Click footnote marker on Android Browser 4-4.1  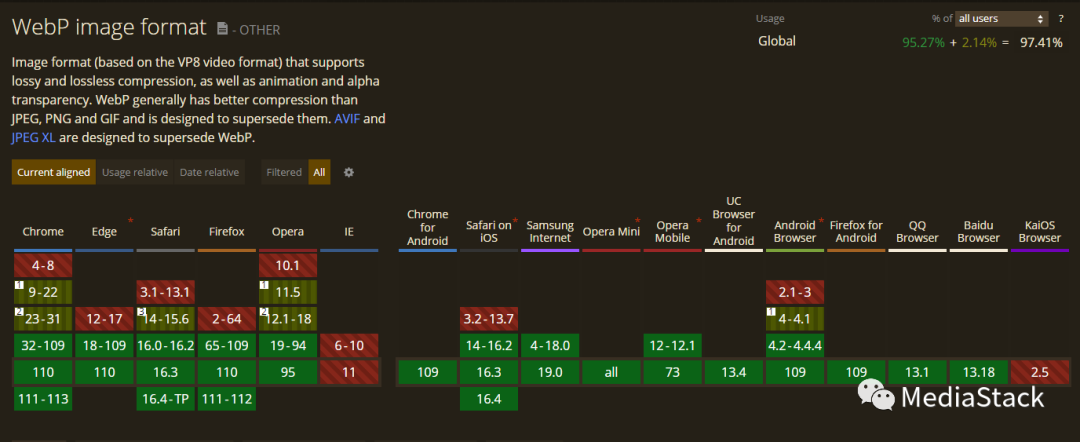pos(771,313)
